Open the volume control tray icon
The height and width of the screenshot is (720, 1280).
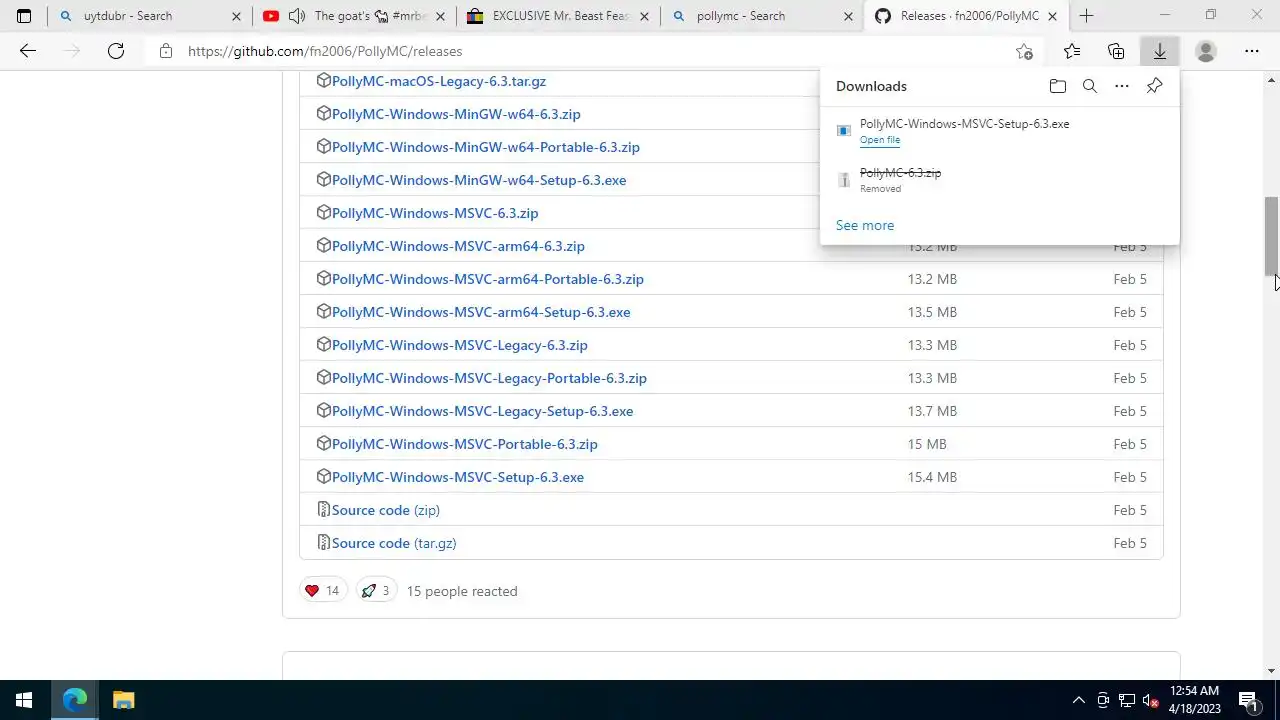pos(1150,701)
